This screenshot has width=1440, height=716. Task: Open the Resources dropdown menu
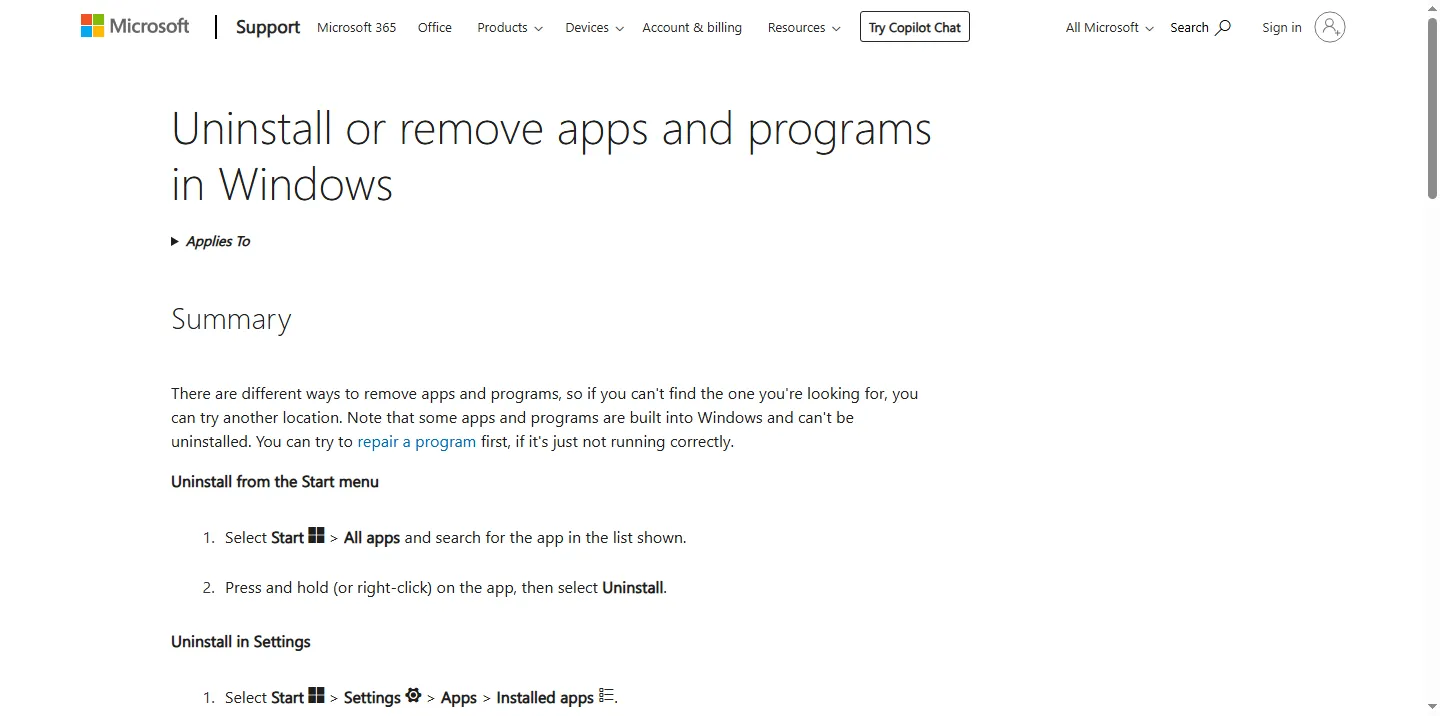(x=804, y=27)
